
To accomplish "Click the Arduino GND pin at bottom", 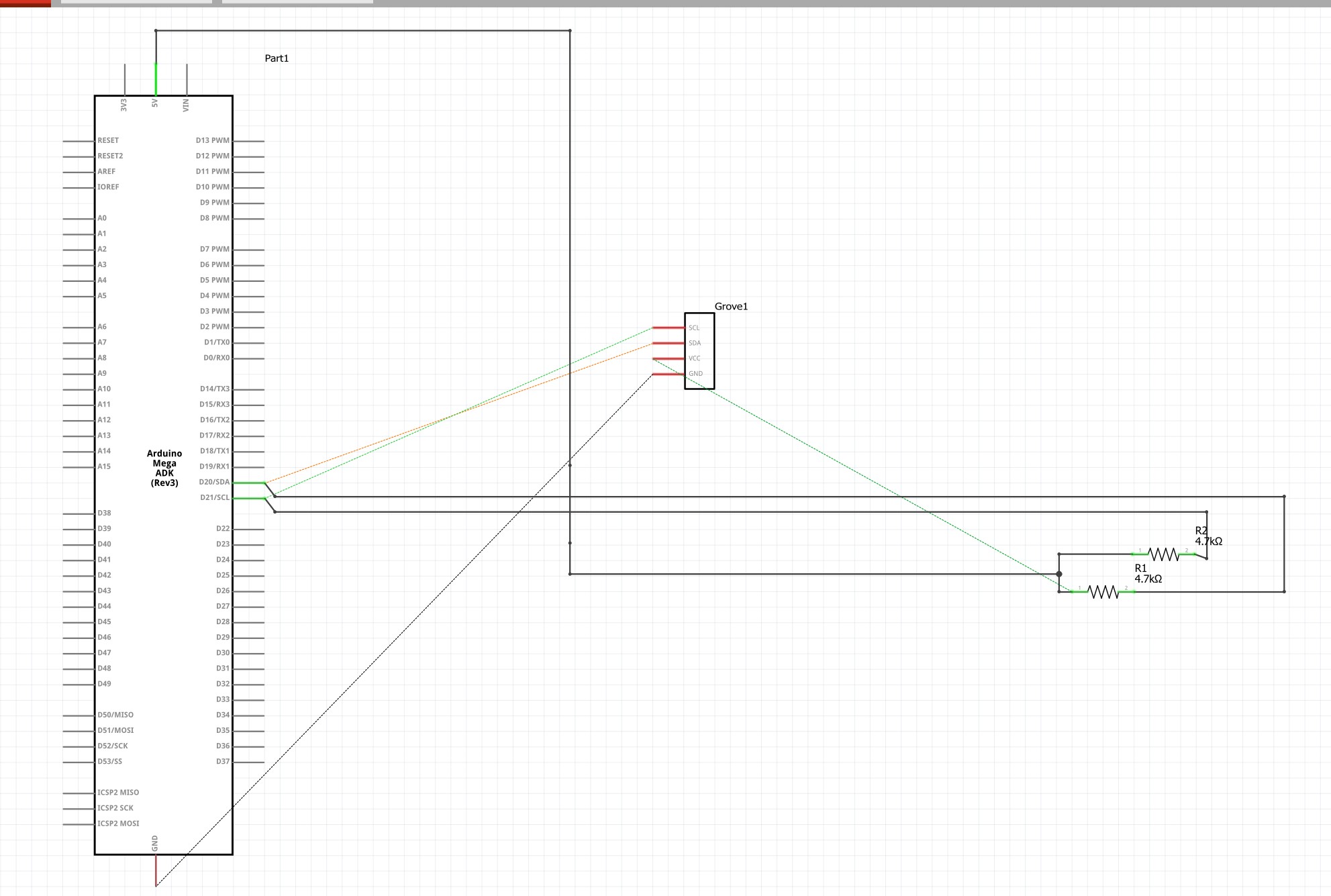I will click(156, 870).
